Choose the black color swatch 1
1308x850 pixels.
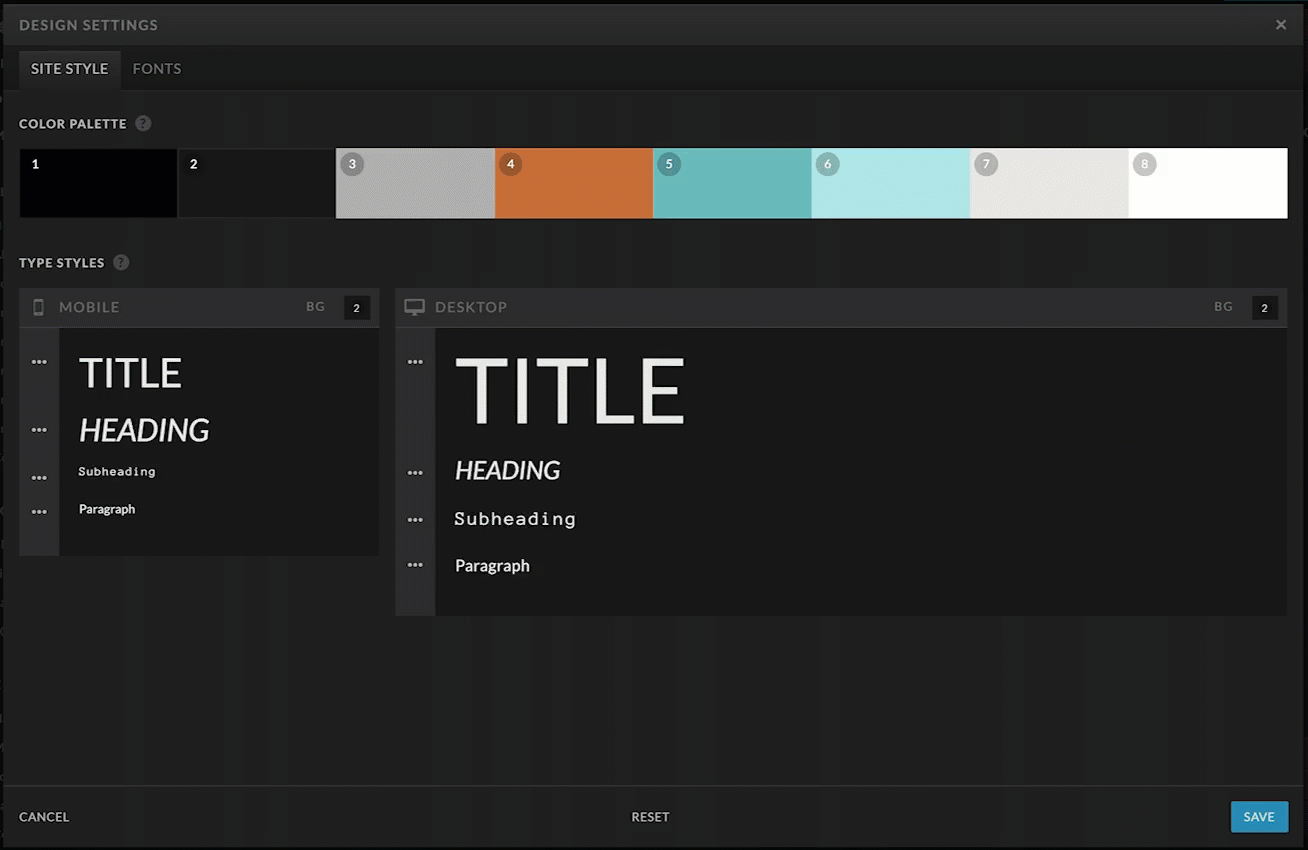(x=98, y=184)
